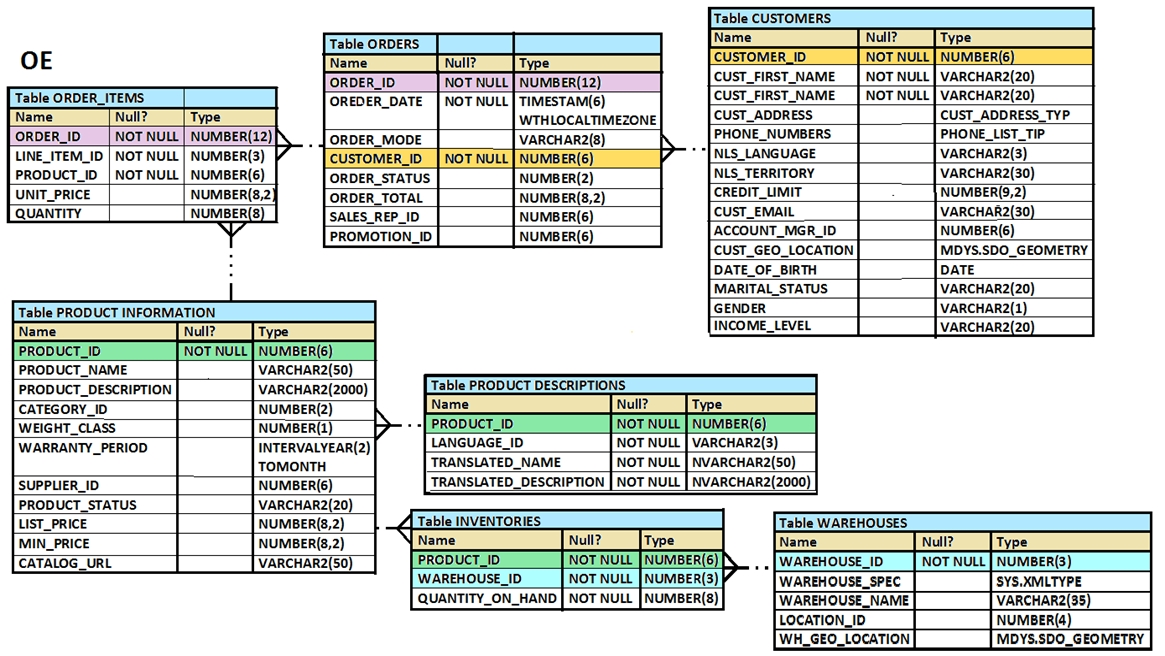Click the crow's foot connector below ORDER_ITEMS table

coord(231,233)
